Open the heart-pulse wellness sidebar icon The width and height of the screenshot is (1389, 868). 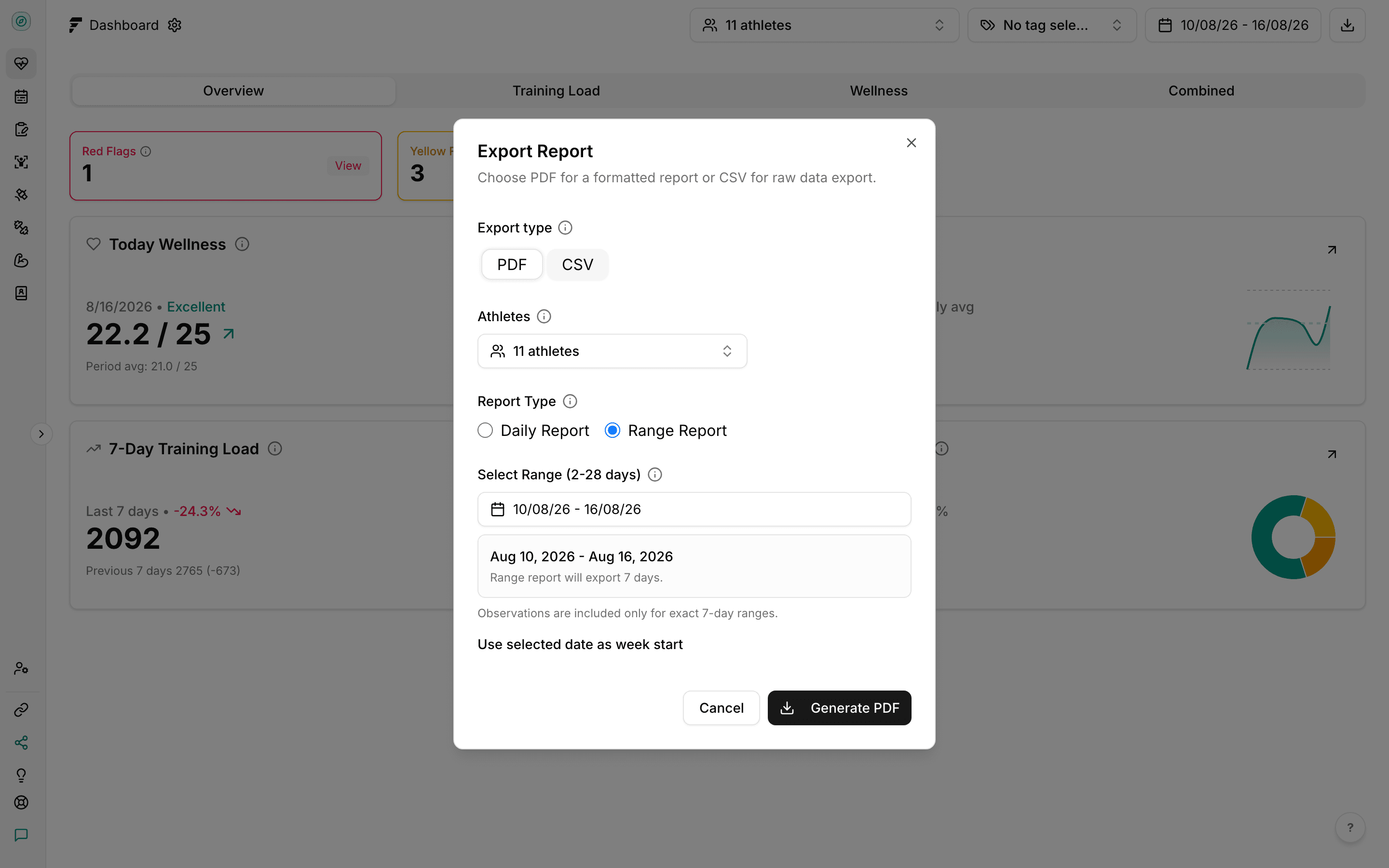[x=21, y=63]
